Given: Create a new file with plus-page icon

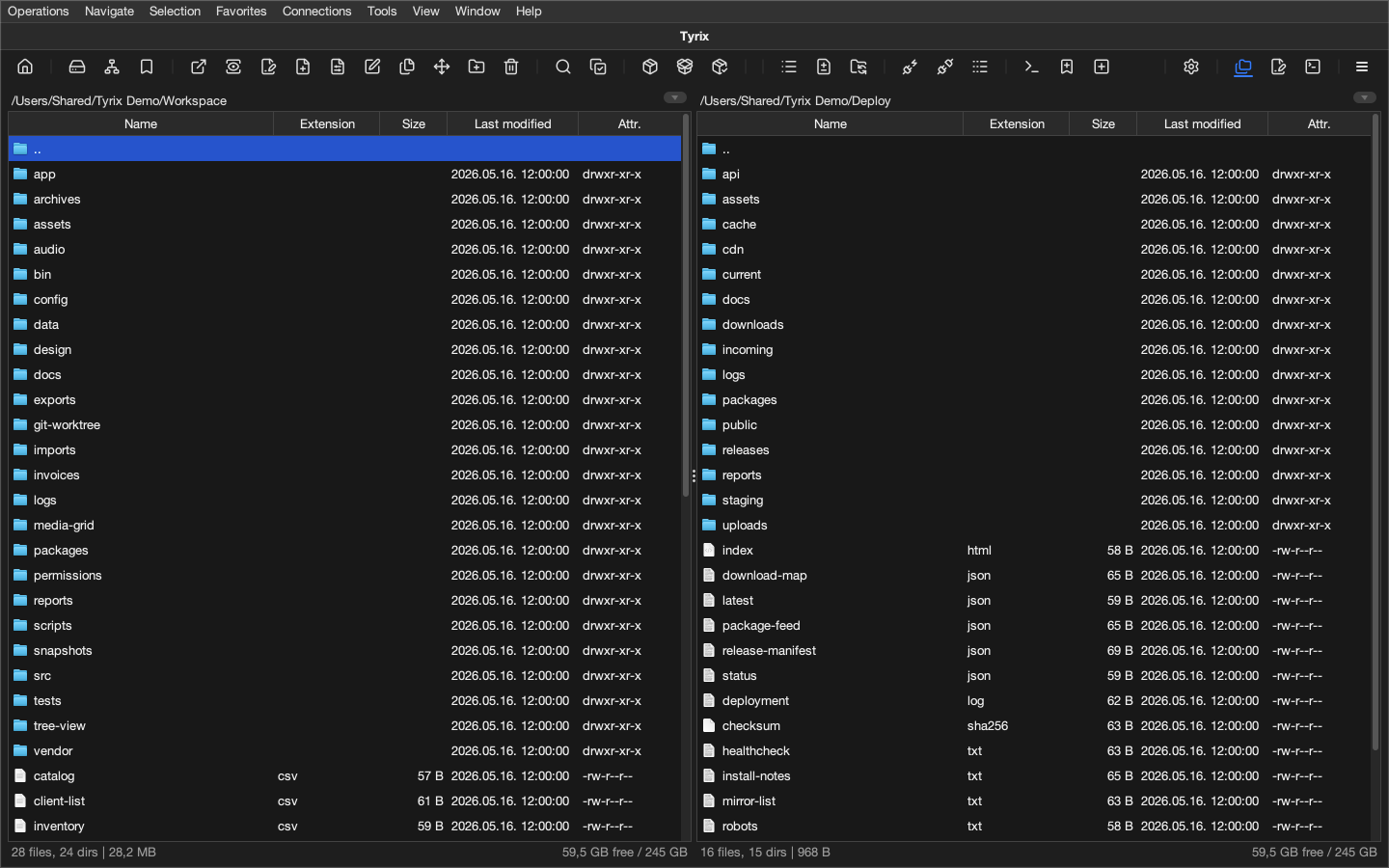Looking at the screenshot, I should point(303,67).
